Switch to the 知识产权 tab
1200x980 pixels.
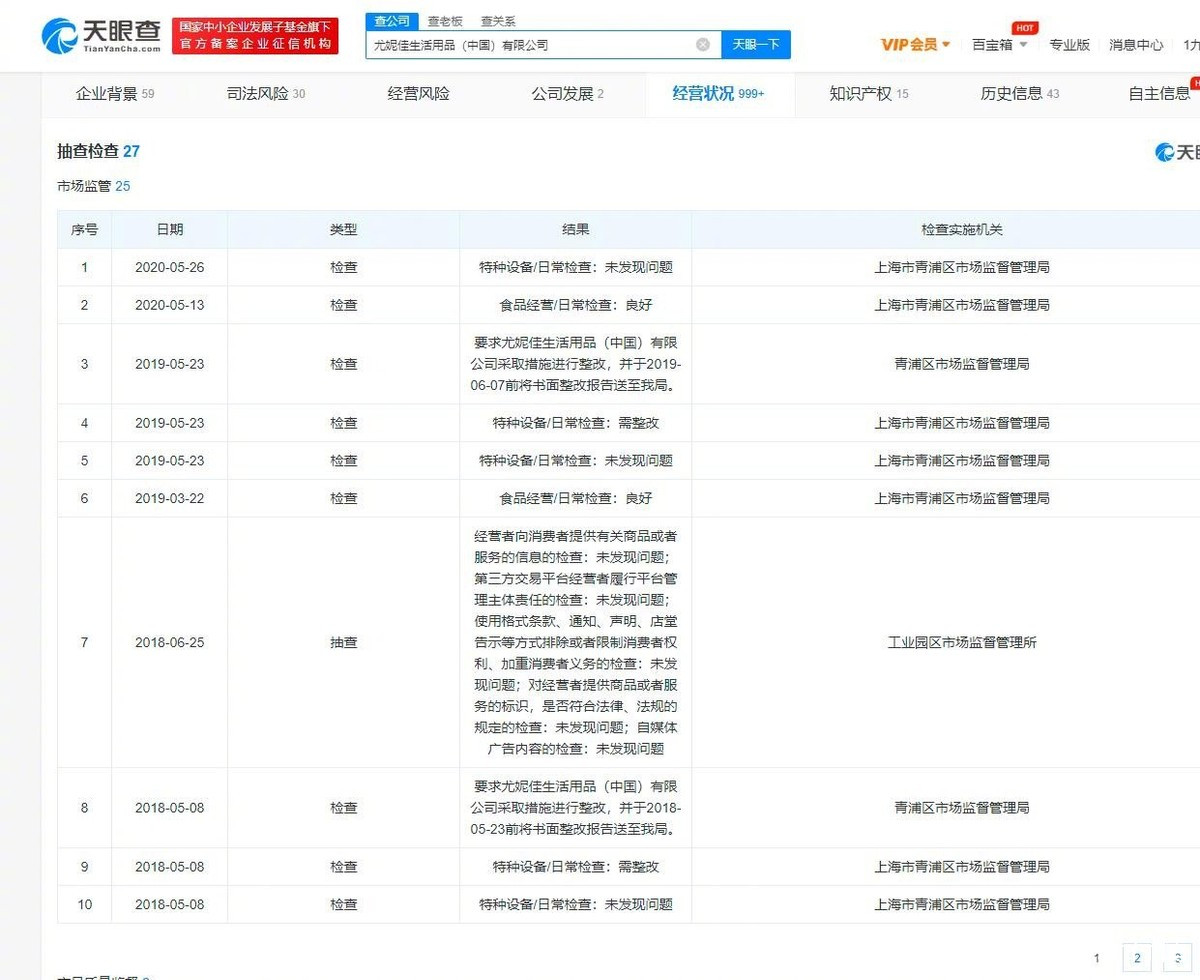pos(869,94)
